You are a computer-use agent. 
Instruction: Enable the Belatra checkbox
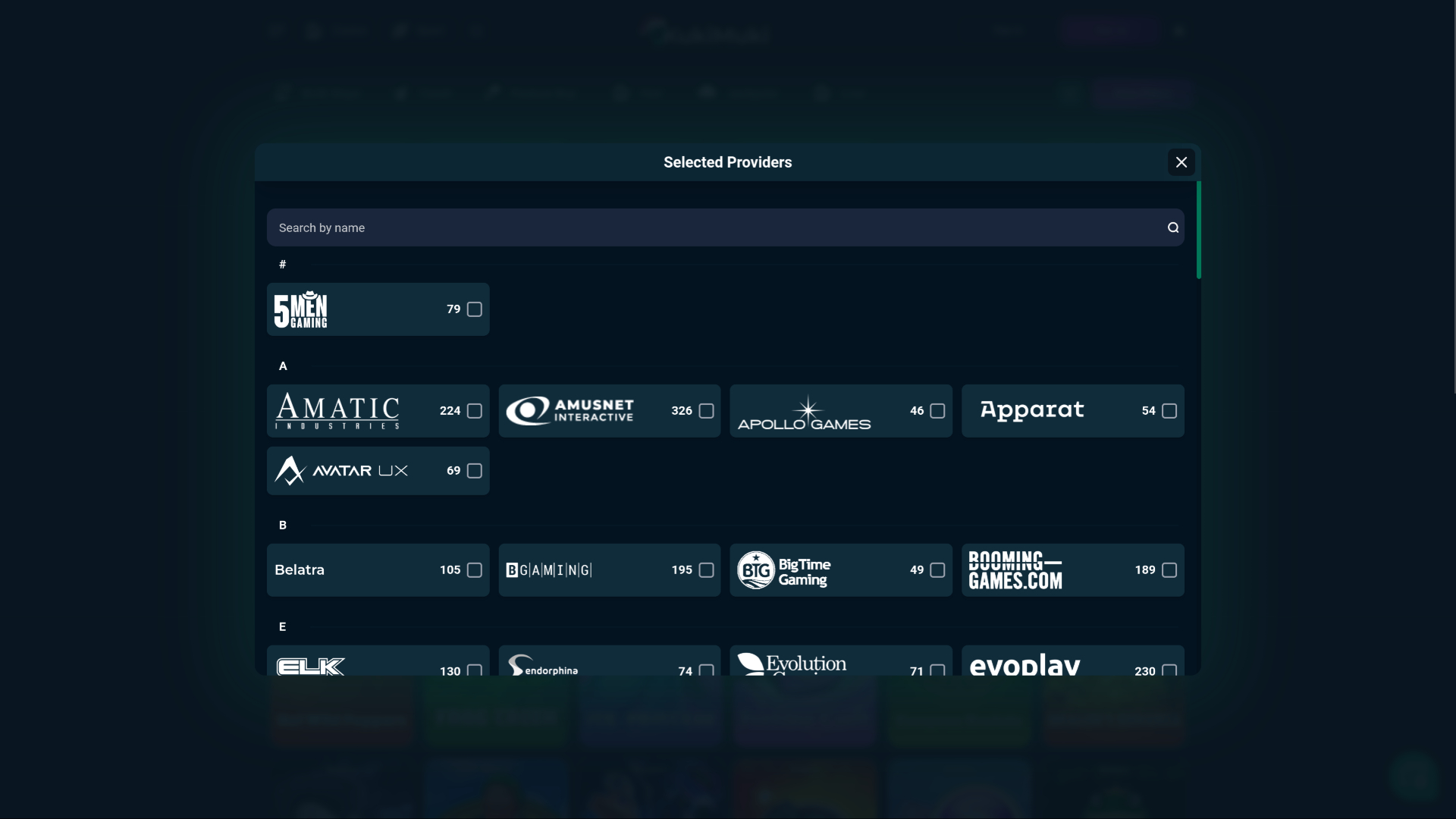475,570
